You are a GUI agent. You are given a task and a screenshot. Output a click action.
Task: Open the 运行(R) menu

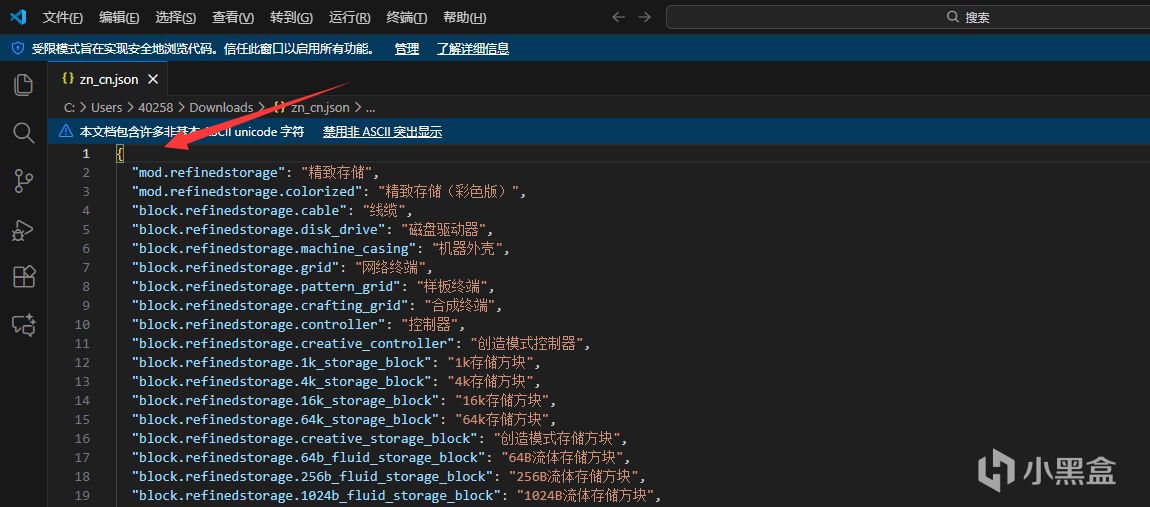pos(348,18)
